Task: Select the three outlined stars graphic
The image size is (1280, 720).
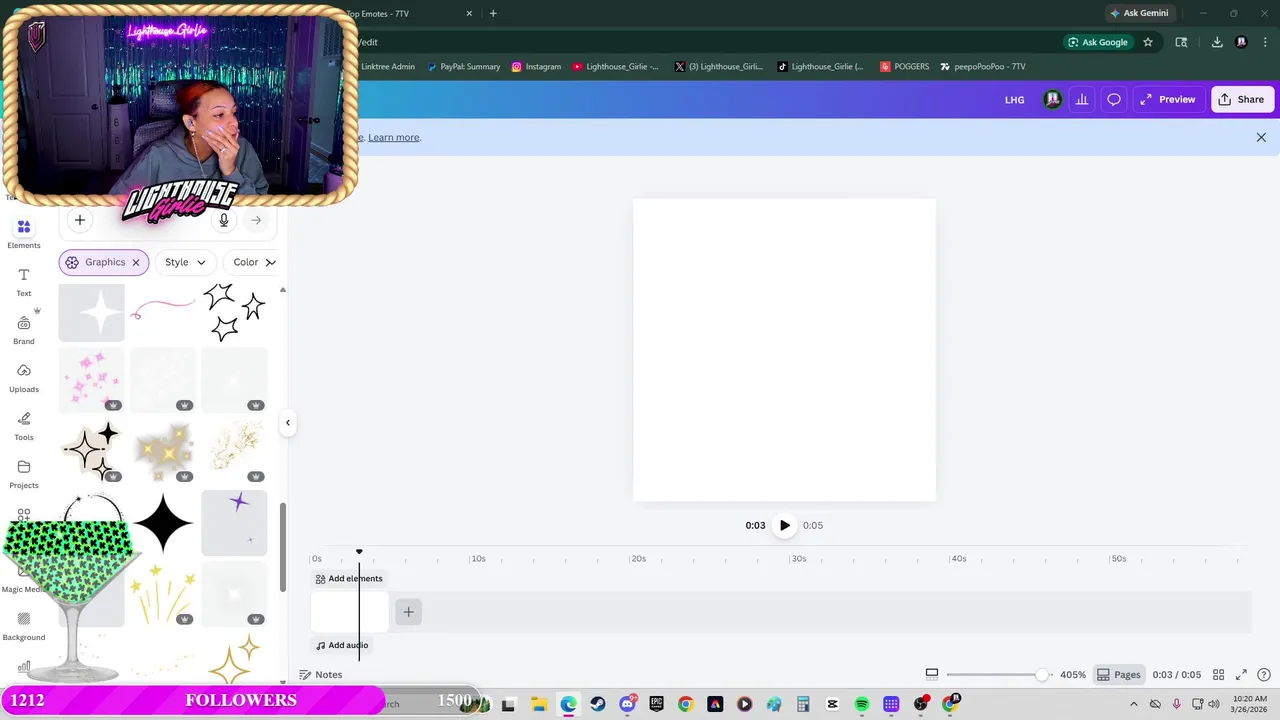Action: [x=234, y=311]
